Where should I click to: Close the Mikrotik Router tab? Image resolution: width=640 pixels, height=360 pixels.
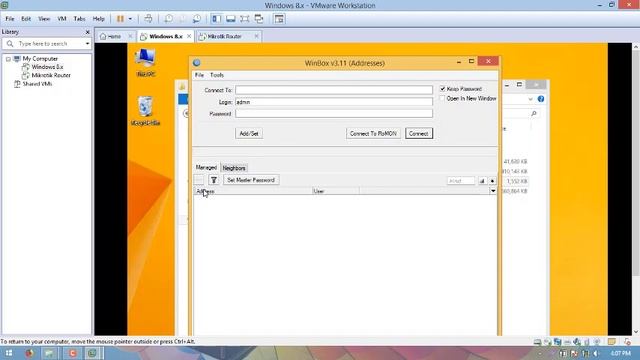[x=256, y=36]
